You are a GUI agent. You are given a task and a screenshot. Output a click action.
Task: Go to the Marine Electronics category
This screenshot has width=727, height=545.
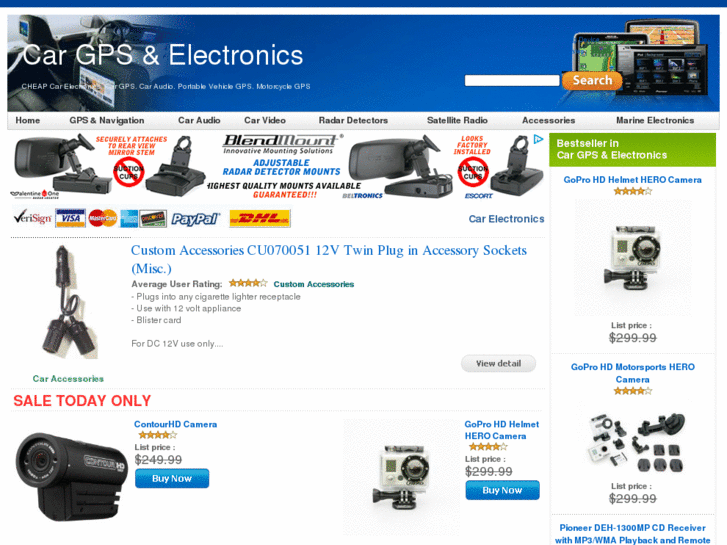click(x=655, y=121)
